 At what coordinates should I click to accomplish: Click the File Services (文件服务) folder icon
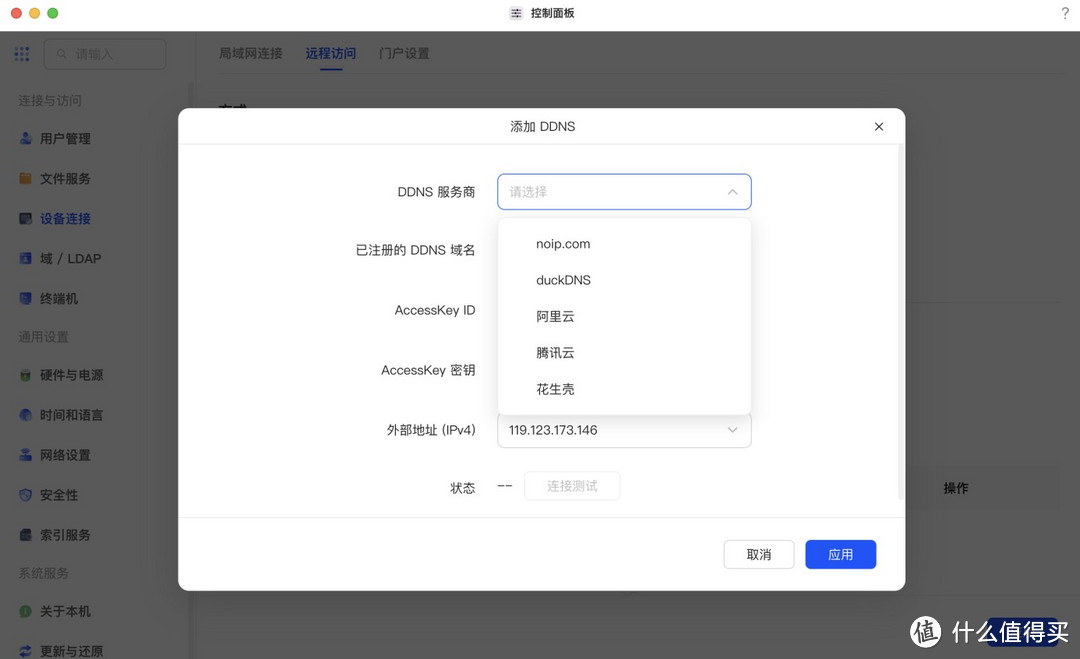click(26, 179)
